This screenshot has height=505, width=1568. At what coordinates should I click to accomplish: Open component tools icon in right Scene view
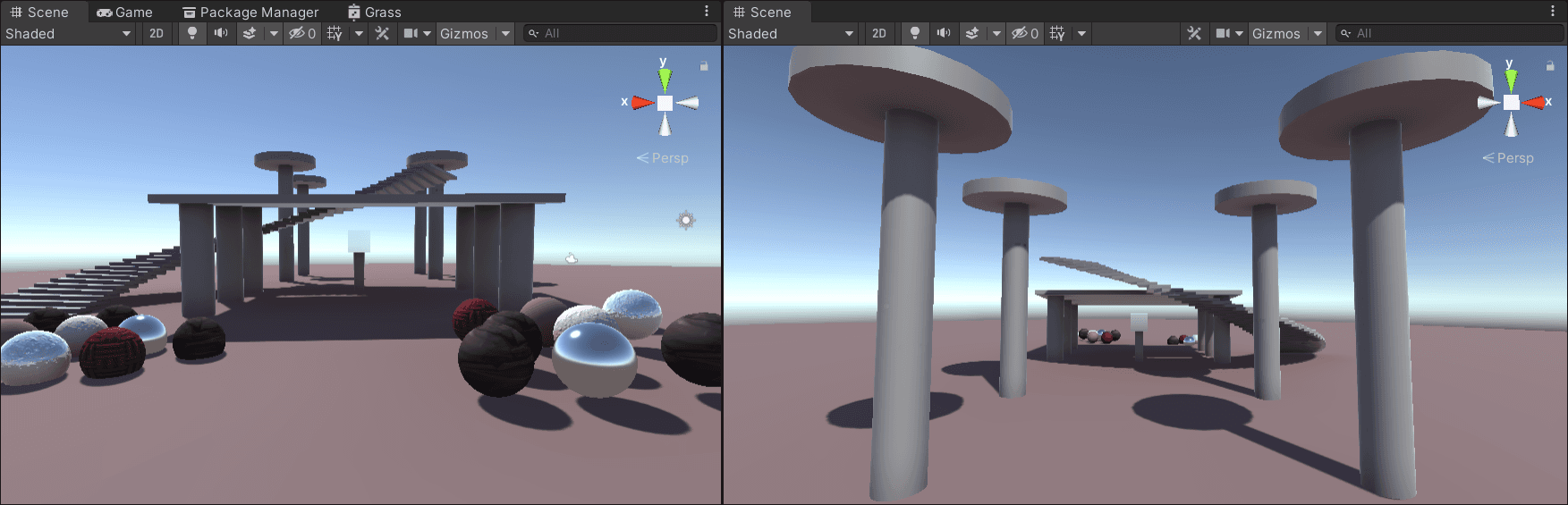click(x=1194, y=33)
